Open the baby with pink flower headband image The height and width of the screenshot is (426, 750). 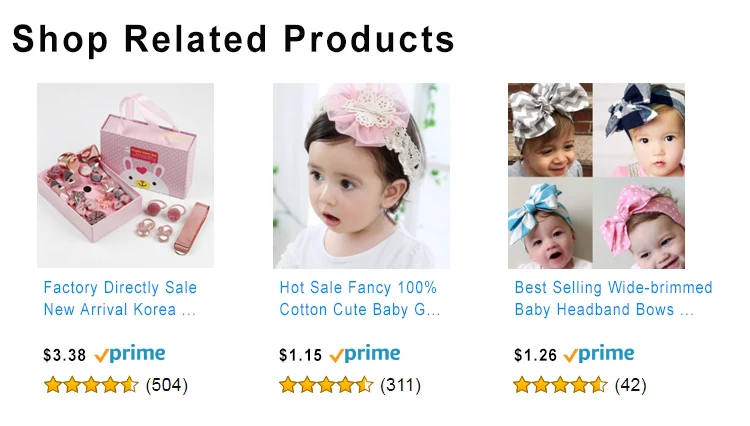pos(361,175)
